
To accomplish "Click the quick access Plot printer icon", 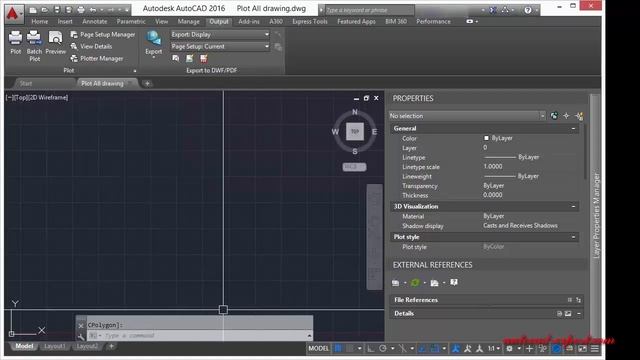I will tap(81, 10).
